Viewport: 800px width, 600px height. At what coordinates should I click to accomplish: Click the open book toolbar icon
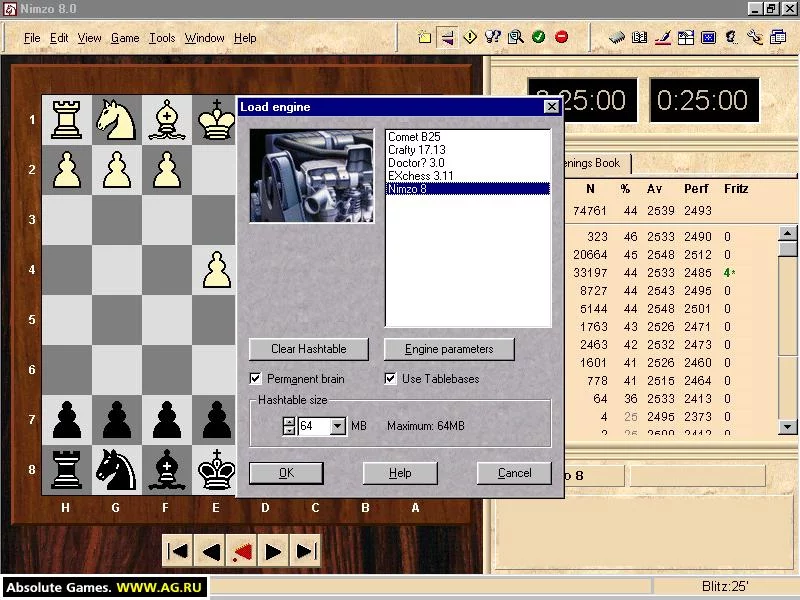639,37
